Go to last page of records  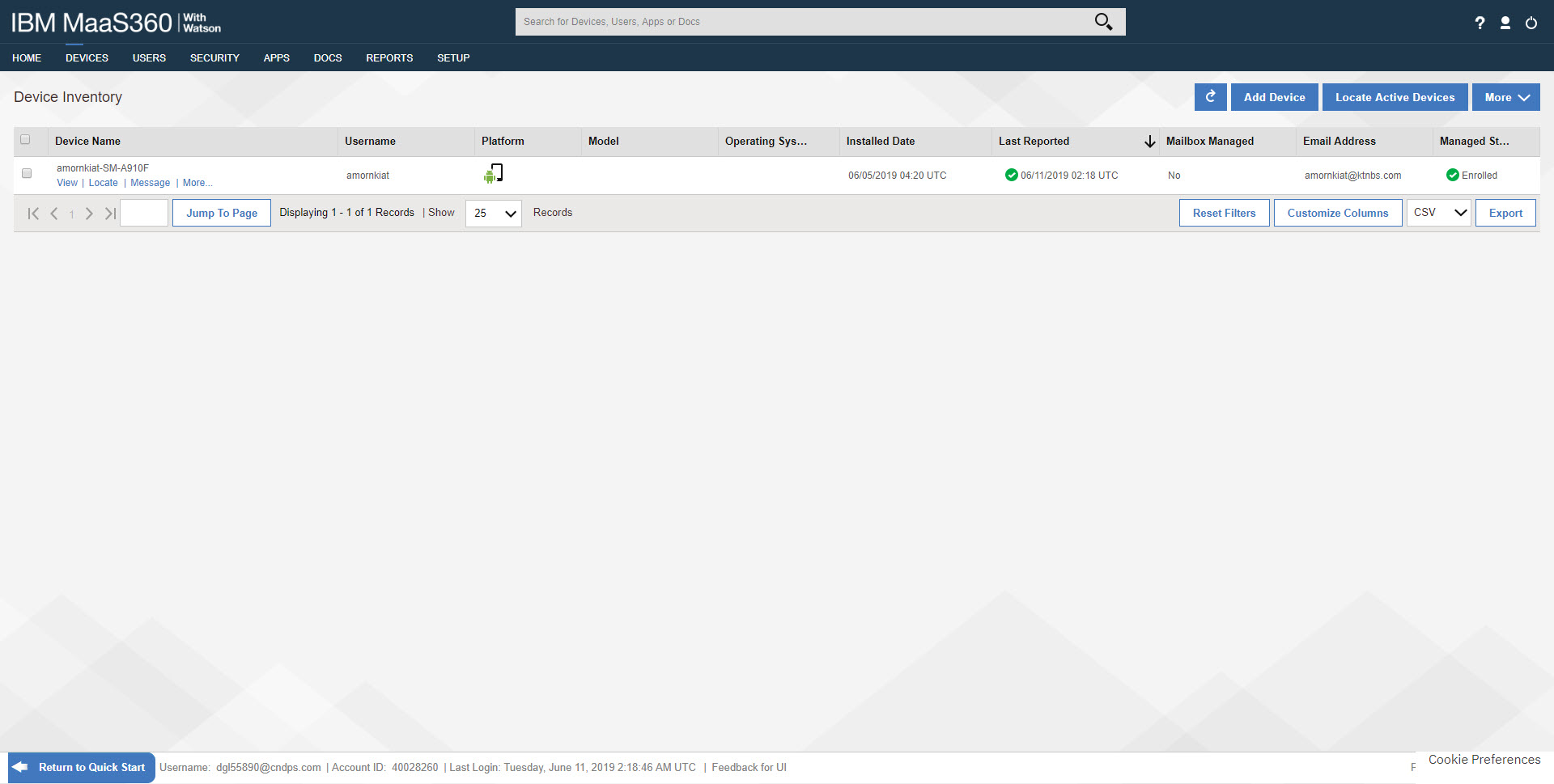coord(110,214)
